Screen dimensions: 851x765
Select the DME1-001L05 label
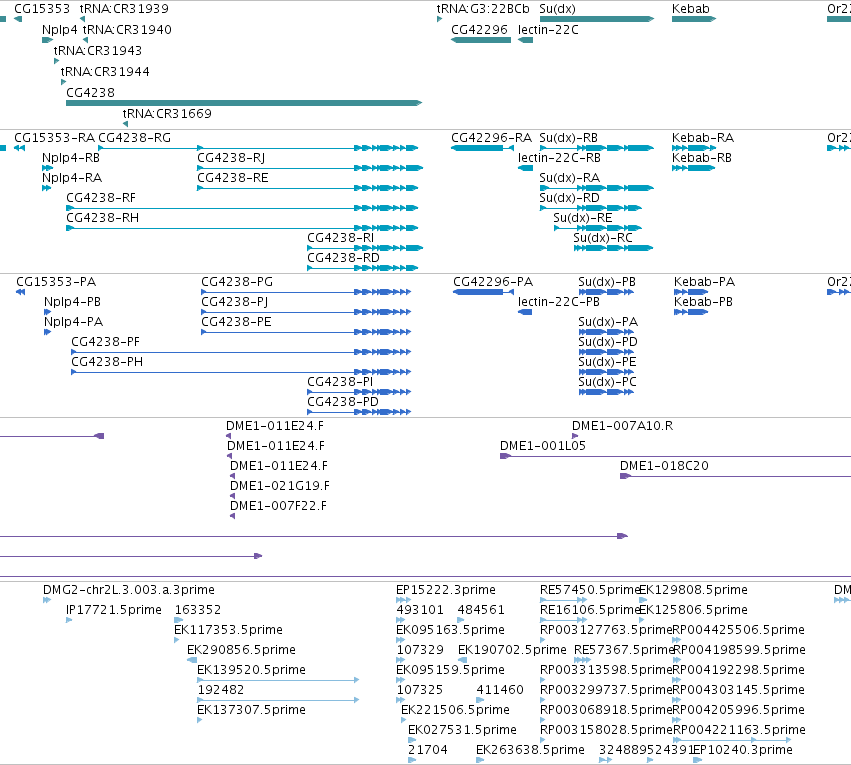click(542, 446)
